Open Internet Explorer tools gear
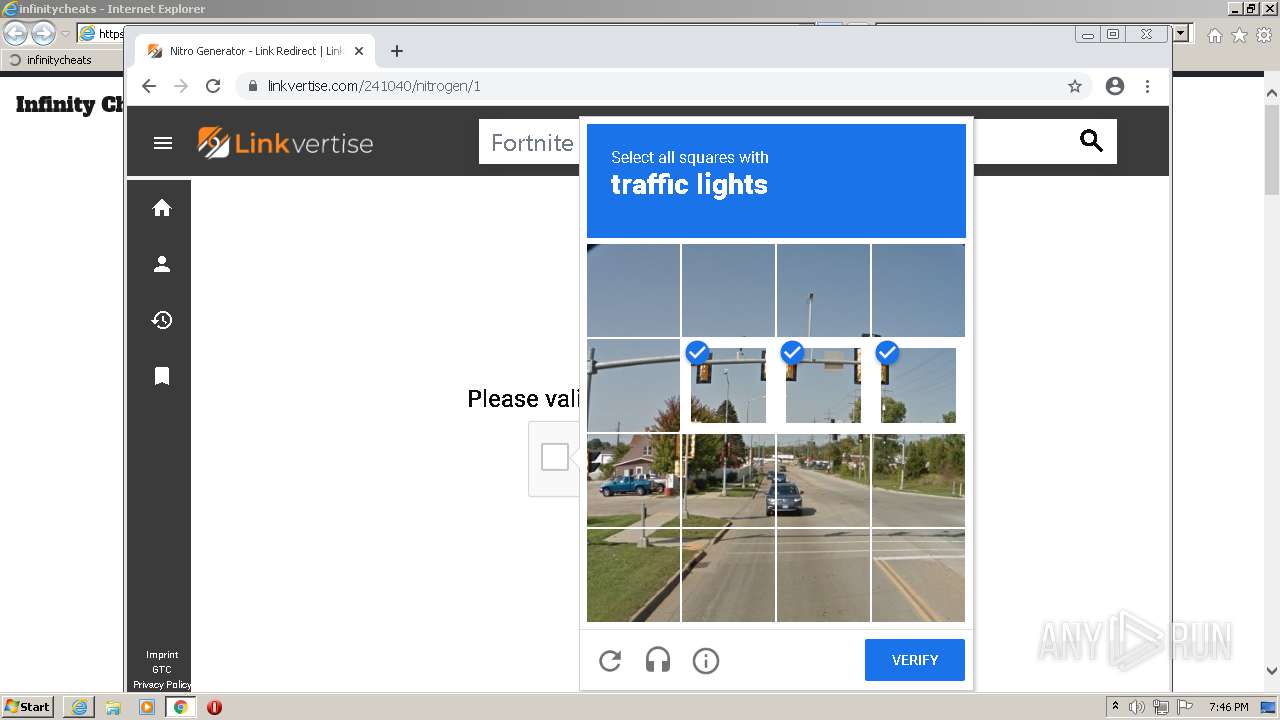The height and width of the screenshot is (720, 1280). click(x=1264, y=35)
